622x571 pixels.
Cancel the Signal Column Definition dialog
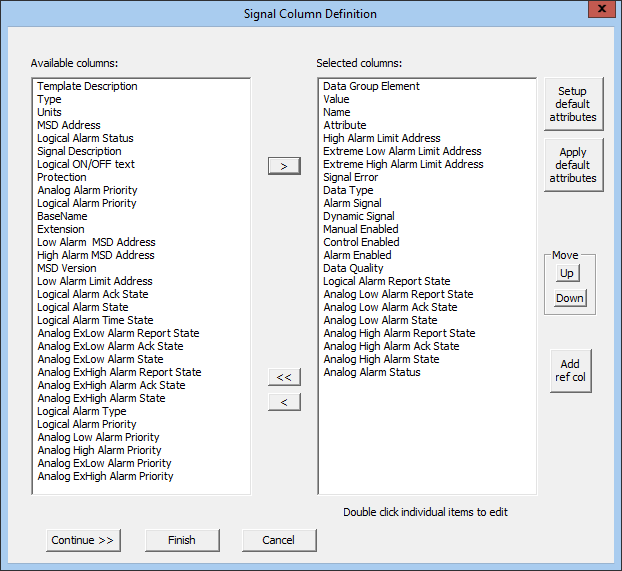[x=278, y=540]
